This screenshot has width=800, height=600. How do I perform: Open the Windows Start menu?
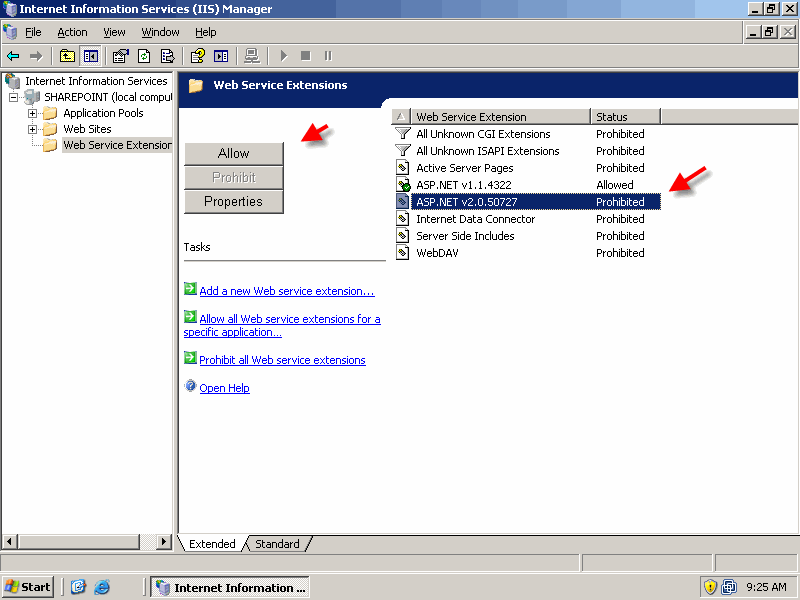click(x=28, y=587)
